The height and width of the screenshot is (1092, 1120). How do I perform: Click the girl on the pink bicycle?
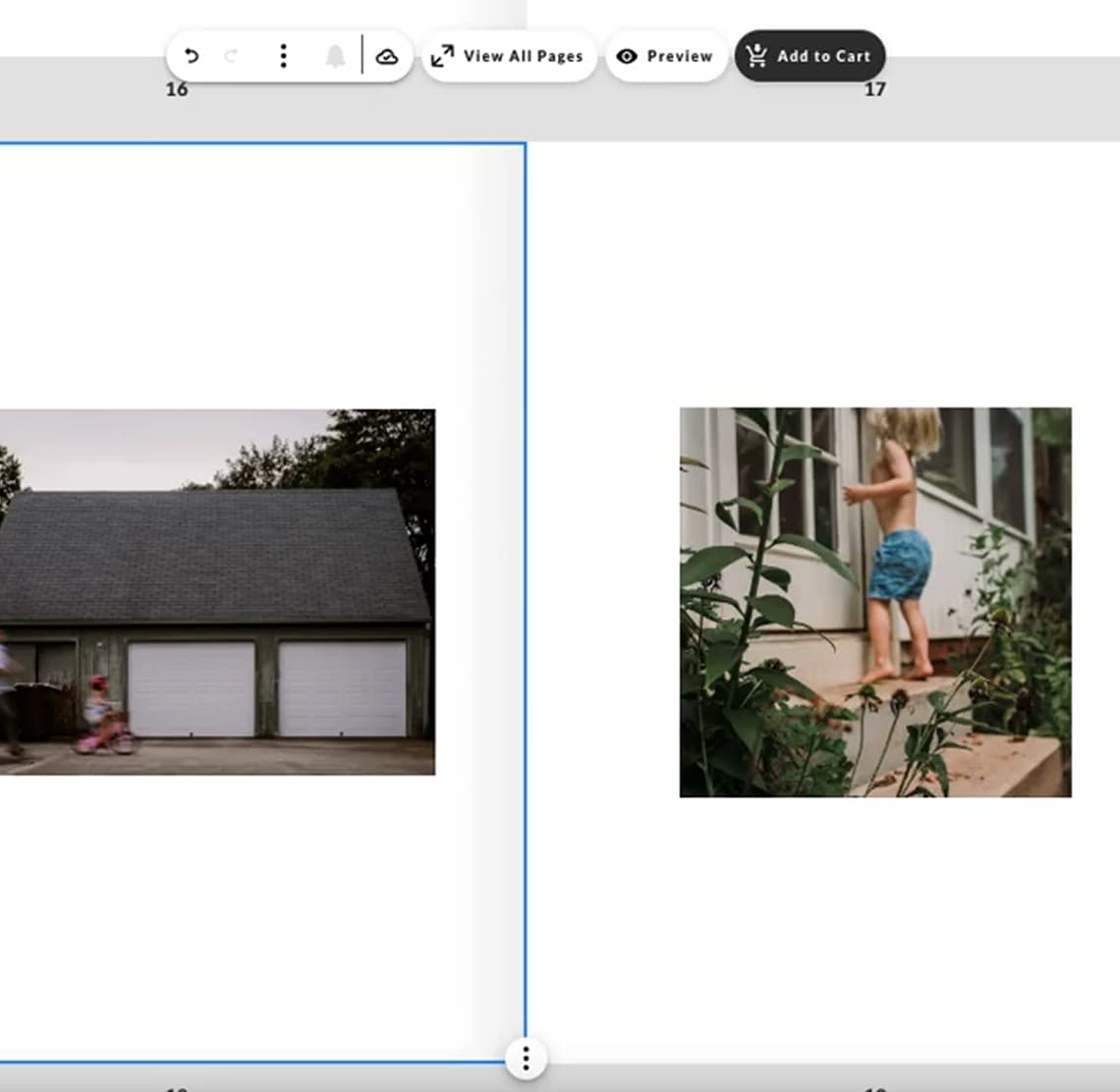tap(99, 717)
